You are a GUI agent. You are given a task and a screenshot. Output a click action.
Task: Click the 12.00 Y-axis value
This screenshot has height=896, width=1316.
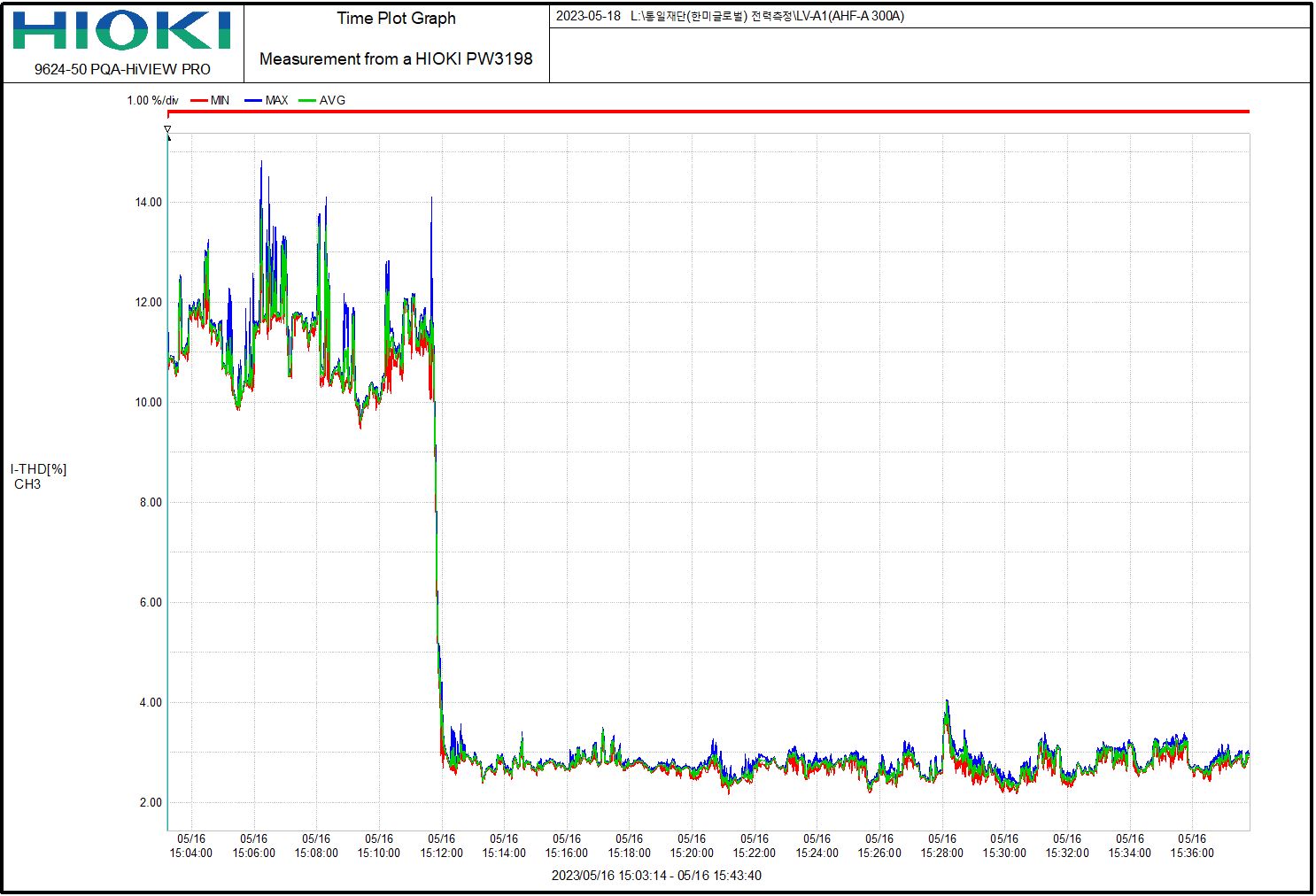click(148, 303)
